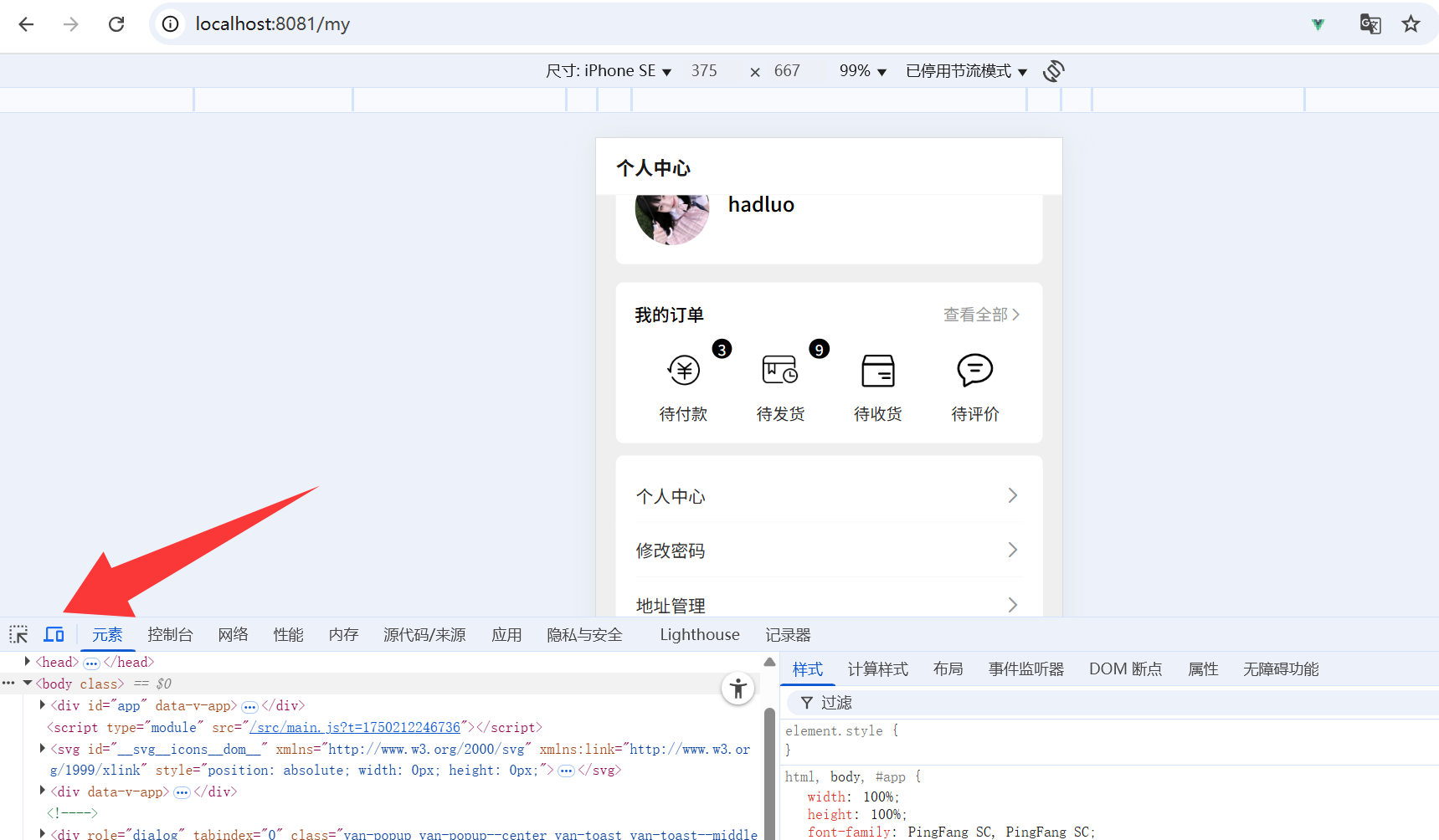Click the browser back arrow
The image size is (1439, 840).
point(26,24)
